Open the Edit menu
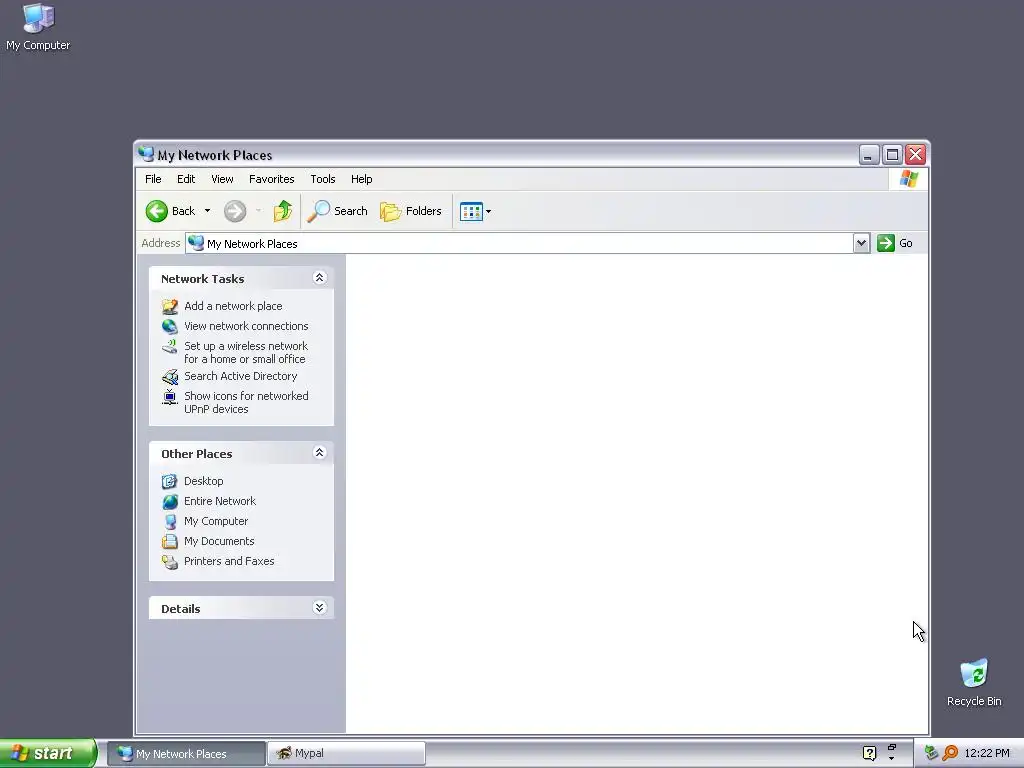The width and height of the screenshot is (1024, 768). click(186, 179)
